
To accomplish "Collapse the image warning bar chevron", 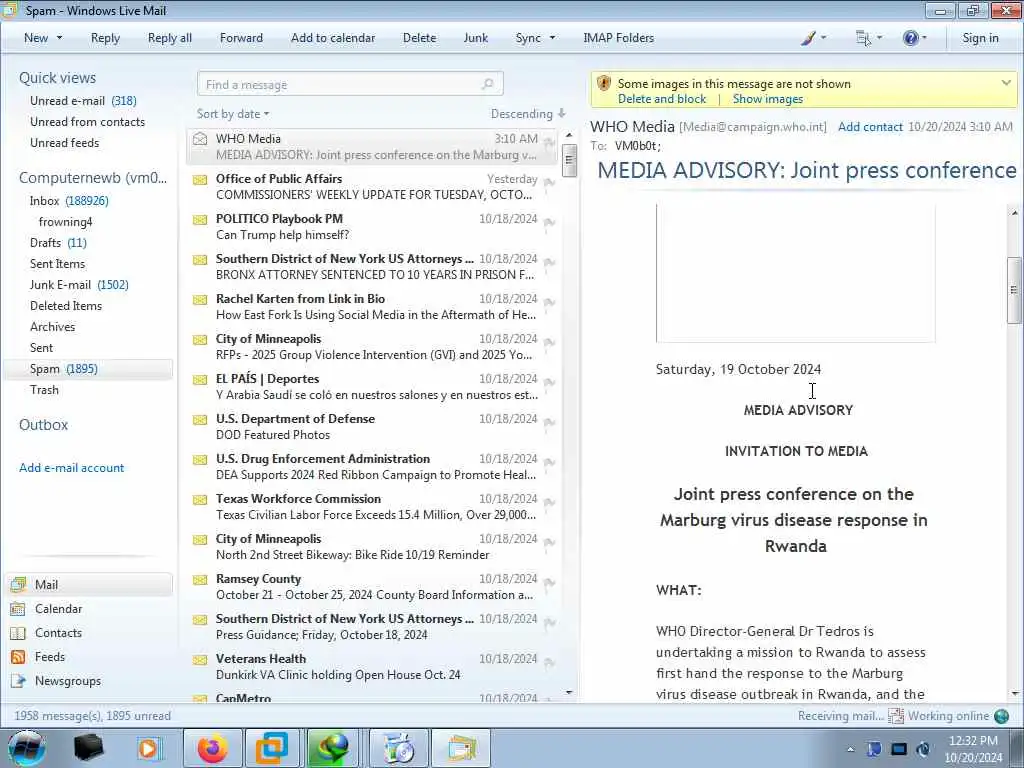I will pyautogui.click(x=1006, y=83).
